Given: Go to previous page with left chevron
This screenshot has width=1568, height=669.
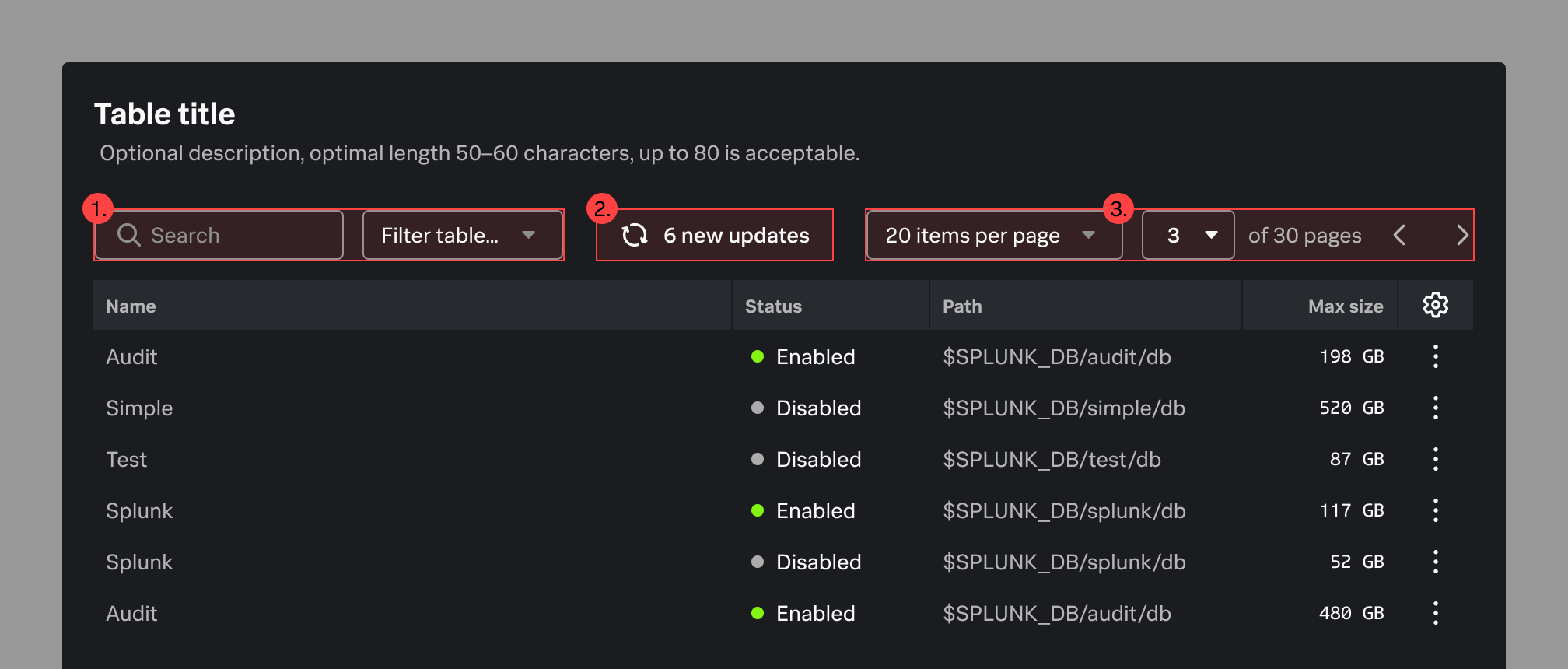Looking at the screenshot, I should coord(1399,235).
